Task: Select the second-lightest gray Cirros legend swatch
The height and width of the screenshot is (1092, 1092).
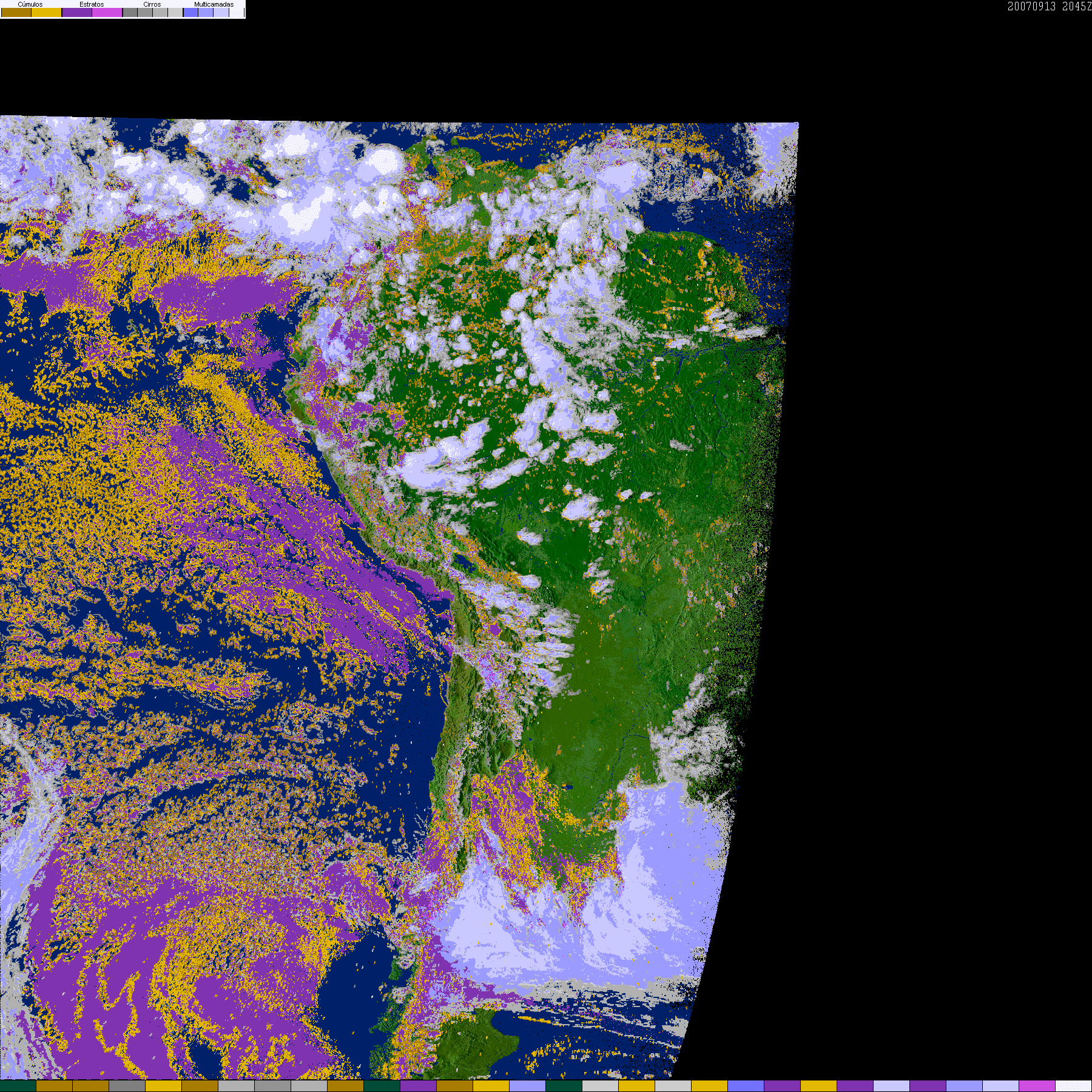Action: coord(160,13)
